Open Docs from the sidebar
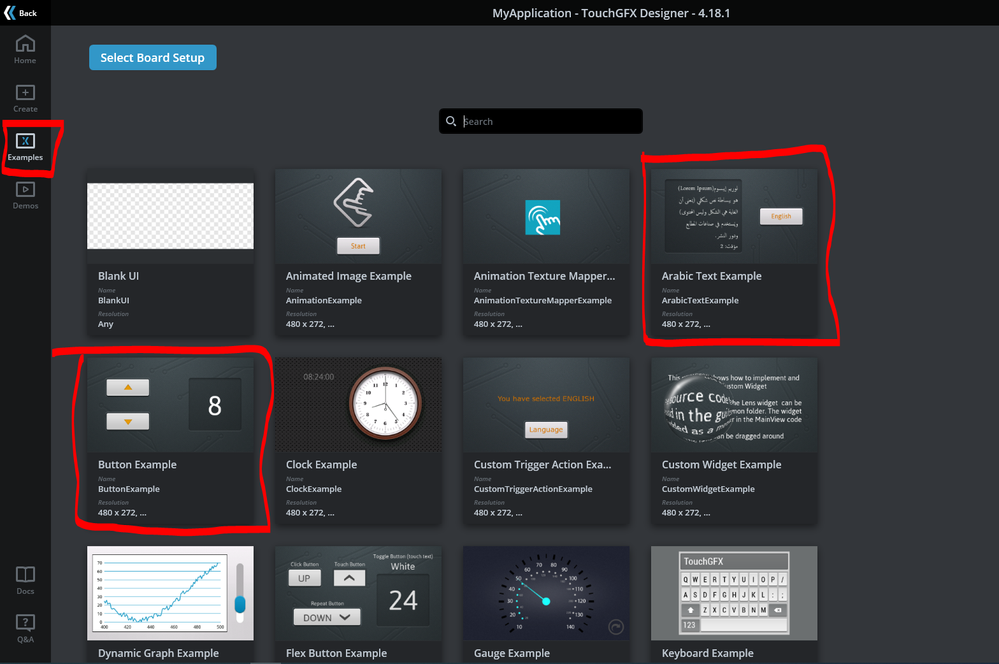The width and height of the screenshot is (999, 664). (x=25, y=581)
